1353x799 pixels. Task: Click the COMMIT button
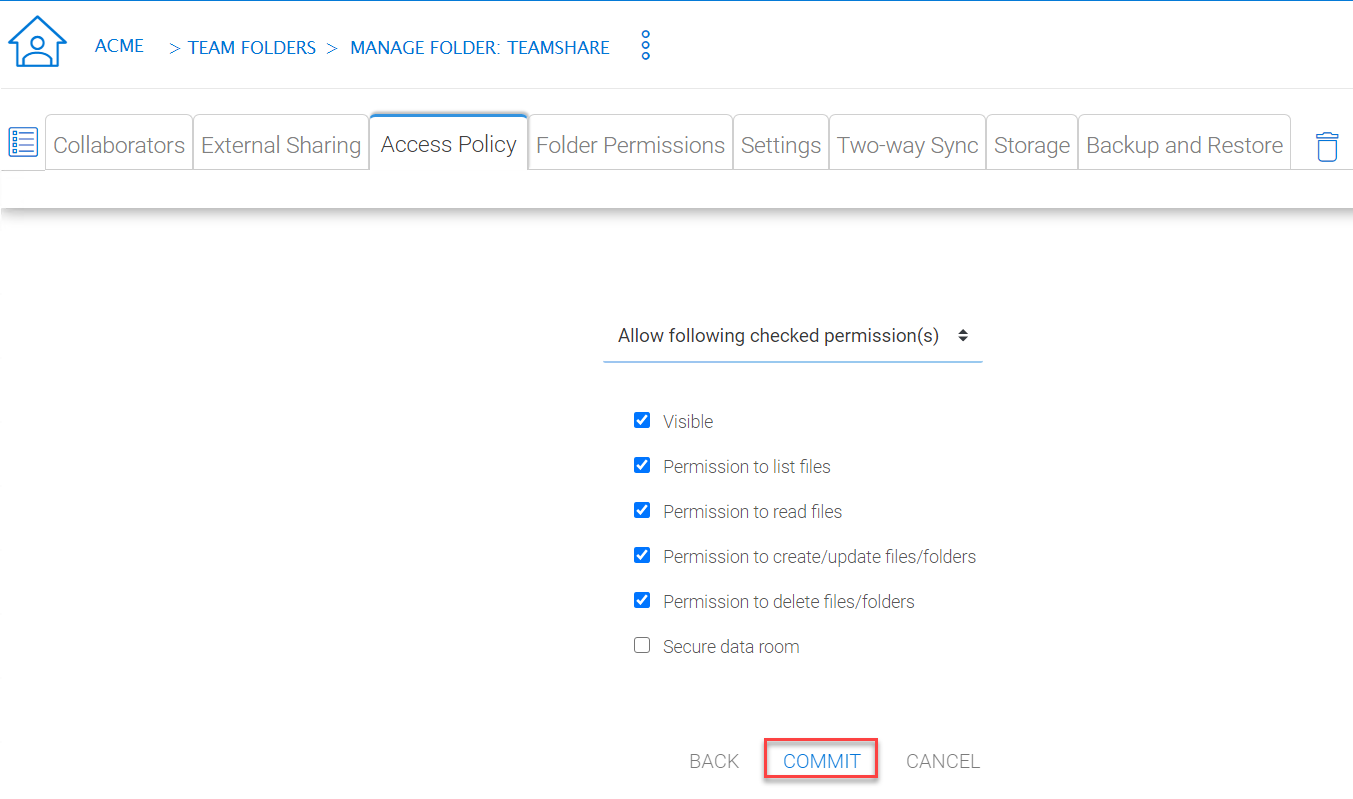[x=822, y=761]
